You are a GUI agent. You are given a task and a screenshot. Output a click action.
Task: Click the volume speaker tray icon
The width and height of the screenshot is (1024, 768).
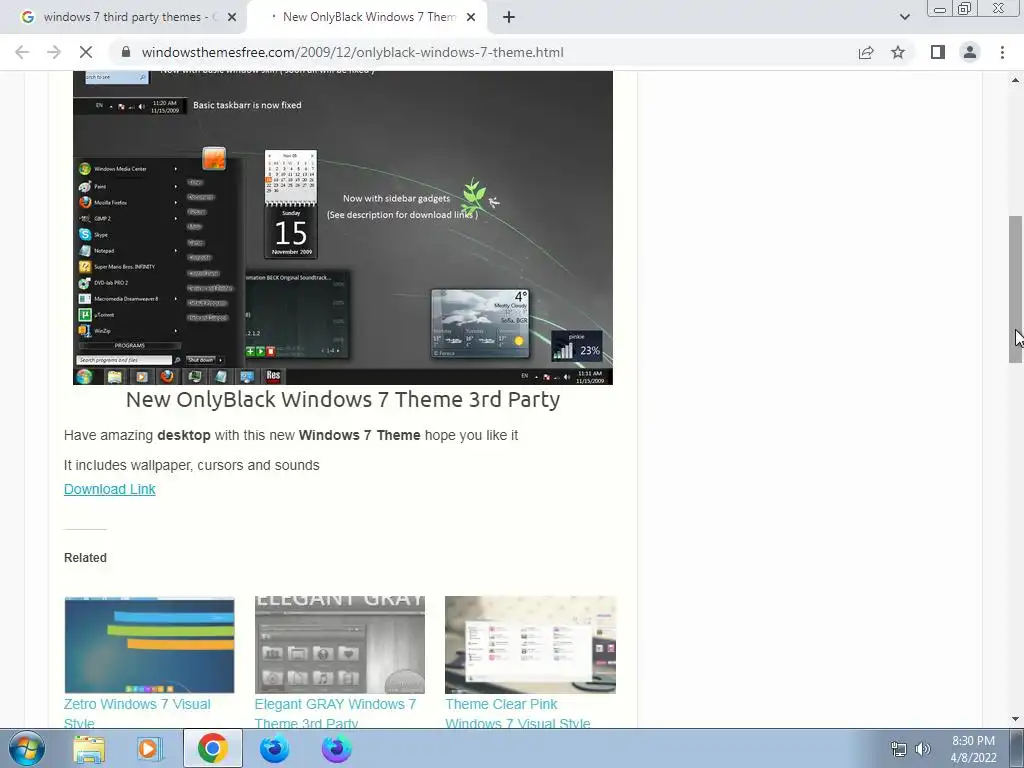tap(923, 749)
